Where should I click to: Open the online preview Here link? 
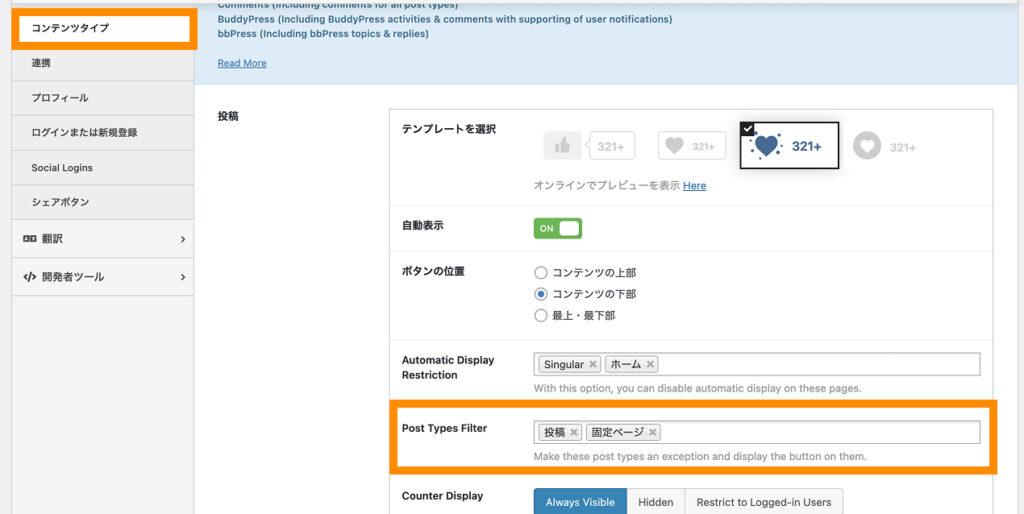(x=694, y=186)
